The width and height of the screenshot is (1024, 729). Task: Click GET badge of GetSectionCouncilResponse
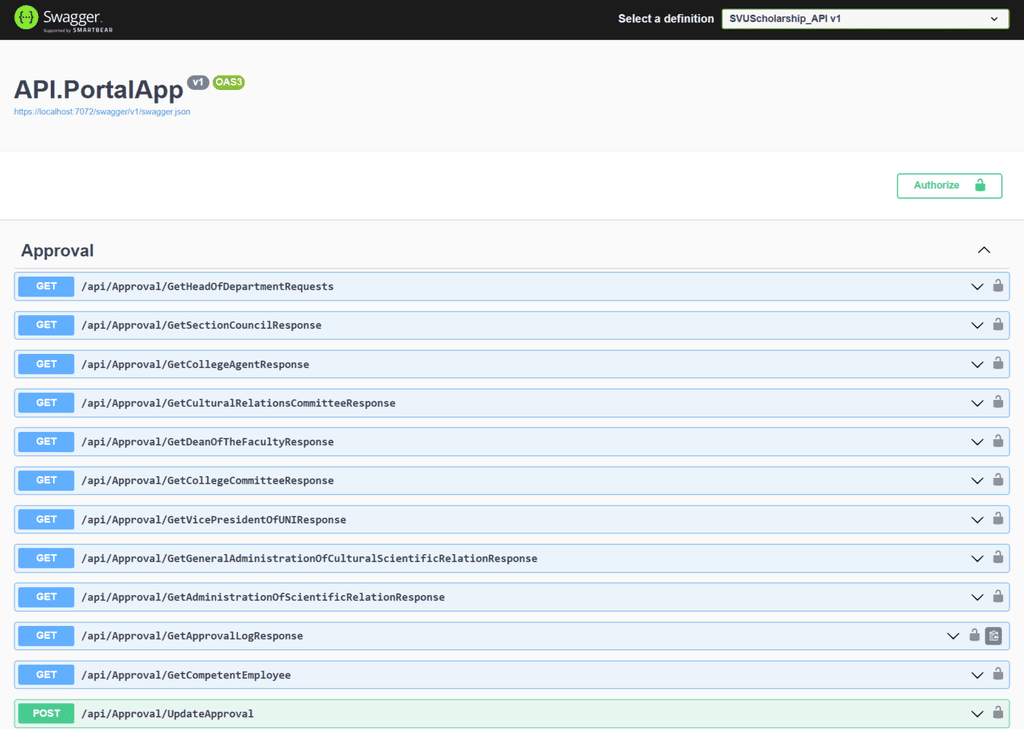pos(46,325)
